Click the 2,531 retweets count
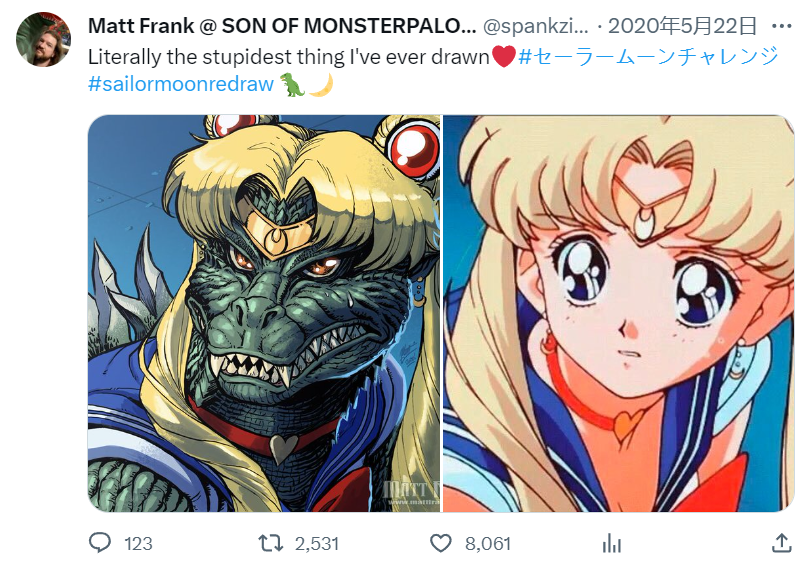Screen dimensions: 811x561 coord(317,543)
